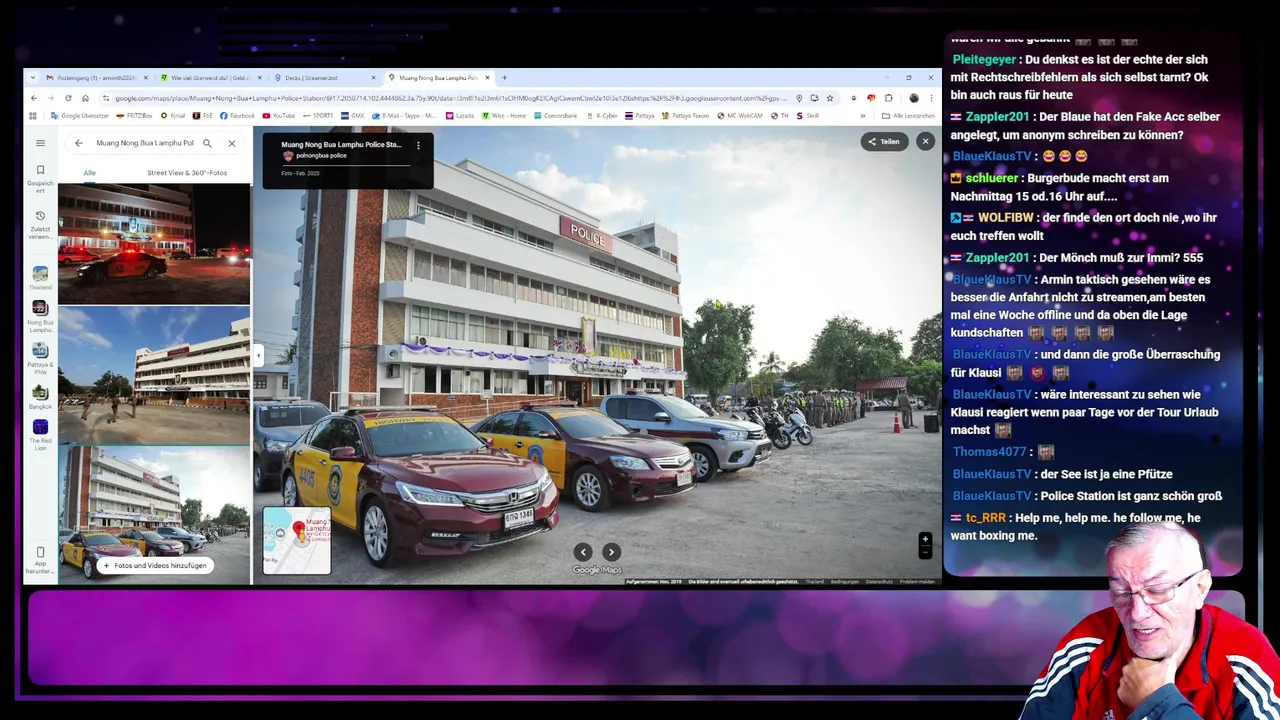
Task: Collapse the side panel with arrow handle
Action: coord(258,355)
